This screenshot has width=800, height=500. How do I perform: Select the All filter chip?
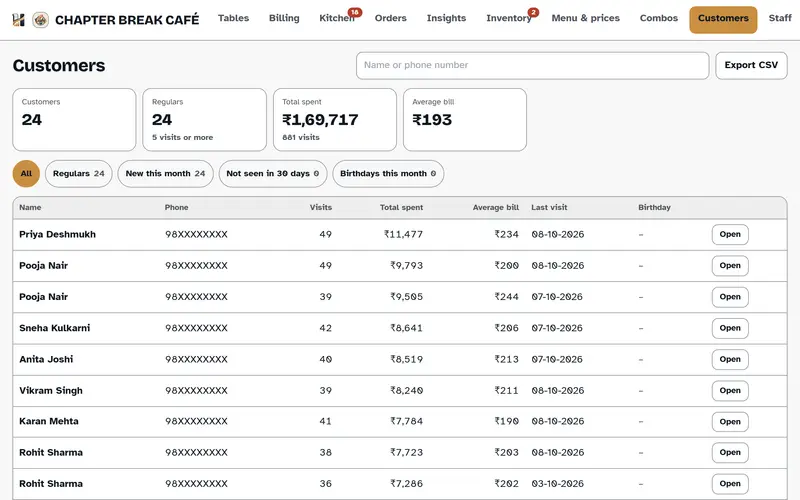[26, 173]
